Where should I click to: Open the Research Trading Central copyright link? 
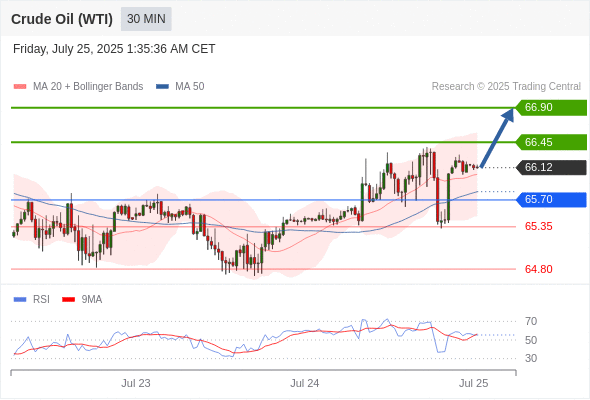[x=506, y=87]
